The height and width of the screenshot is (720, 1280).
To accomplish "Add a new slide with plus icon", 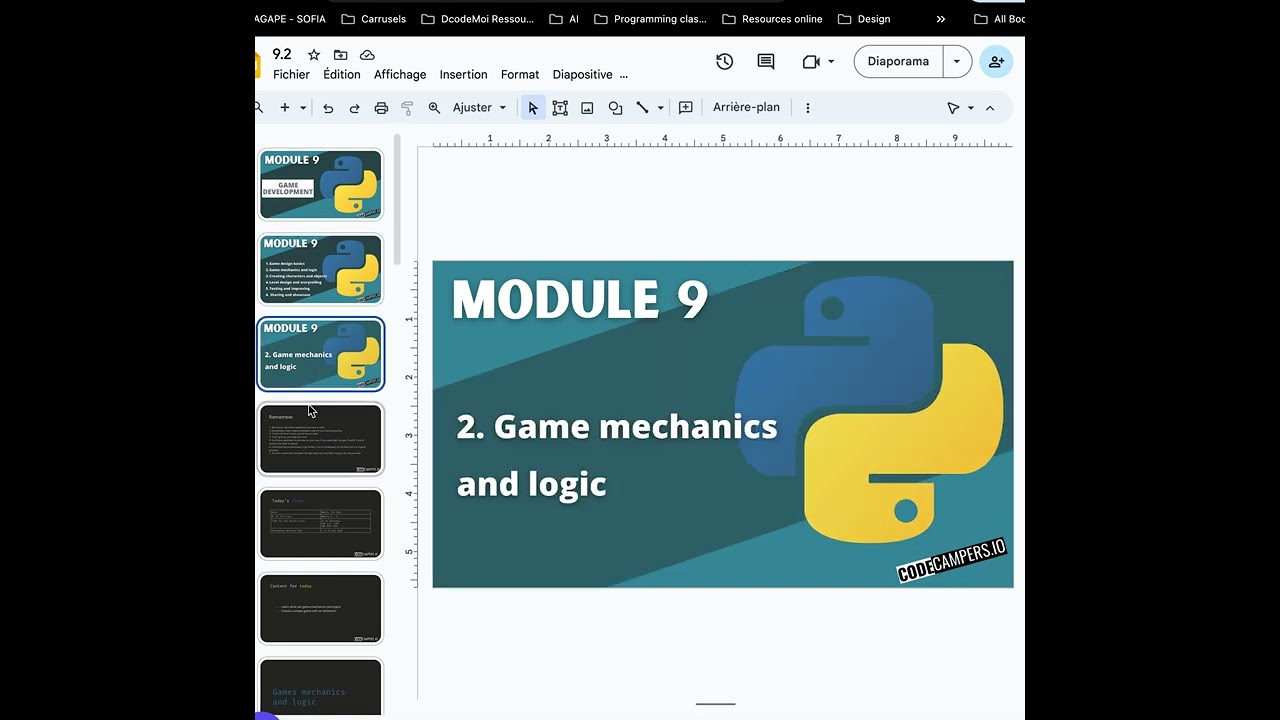I will pos(285,108).
